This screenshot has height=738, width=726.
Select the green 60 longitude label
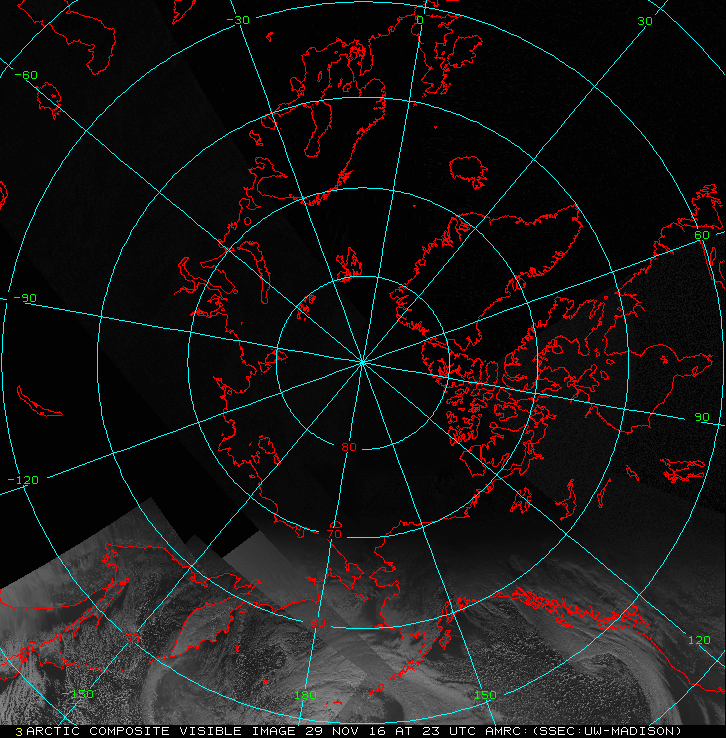(702, 235)
